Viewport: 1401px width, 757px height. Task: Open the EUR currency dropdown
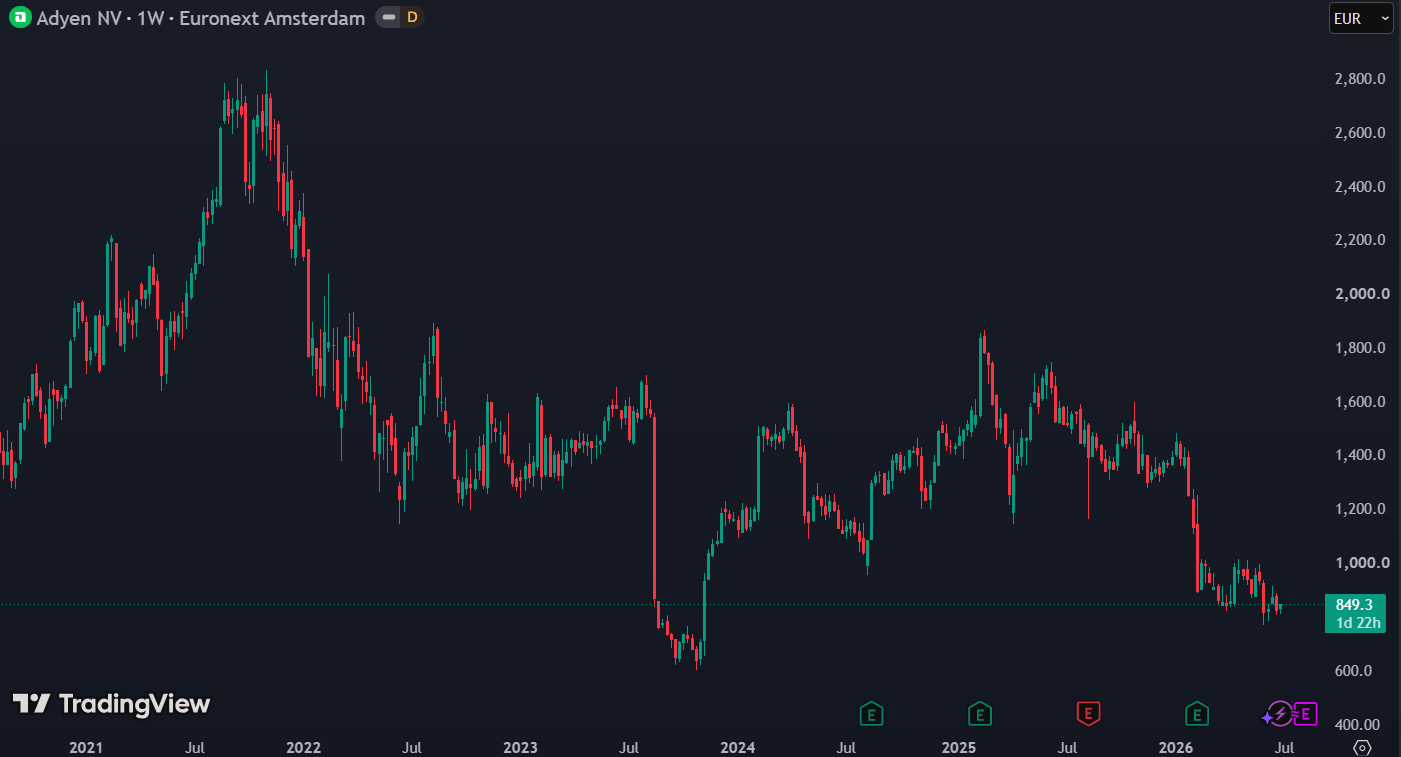click(1361, 18)
